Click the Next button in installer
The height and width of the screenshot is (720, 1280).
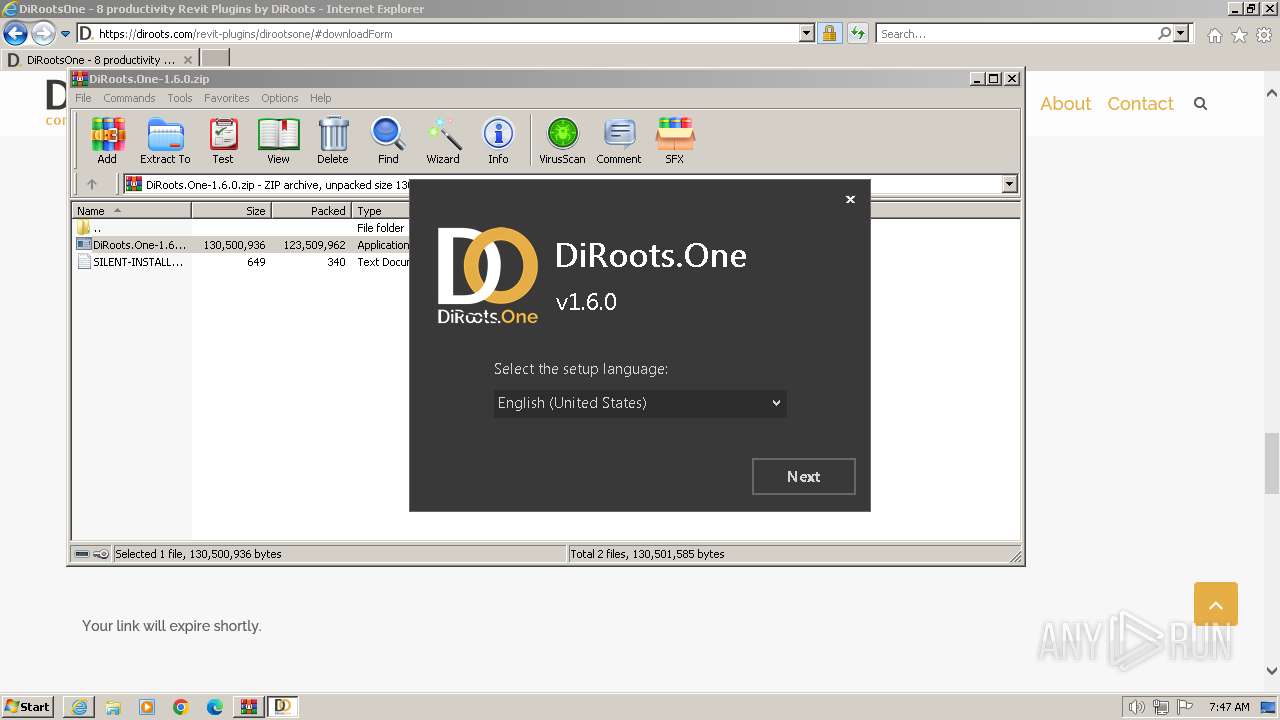pyautogui.click(x=804, y=477)
